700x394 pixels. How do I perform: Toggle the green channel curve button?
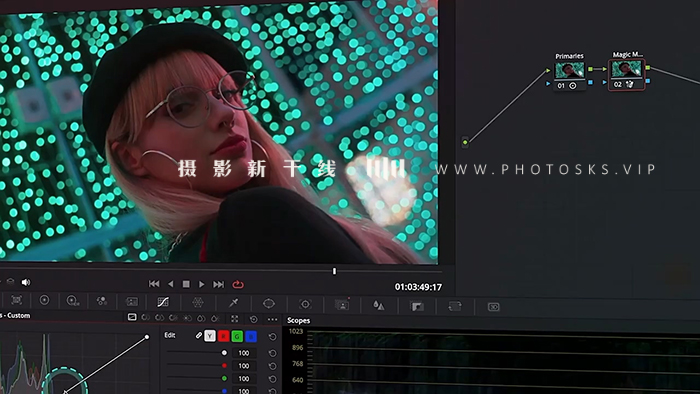(x=238, y=336)
